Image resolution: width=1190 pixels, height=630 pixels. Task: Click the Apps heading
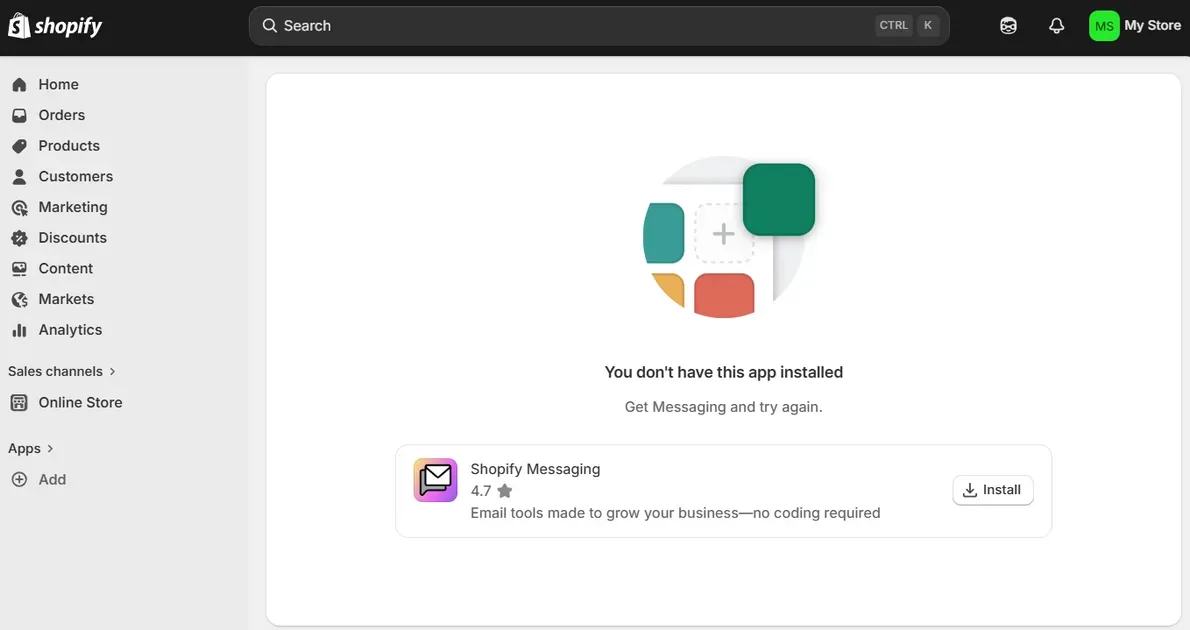[x=24, y=449]
